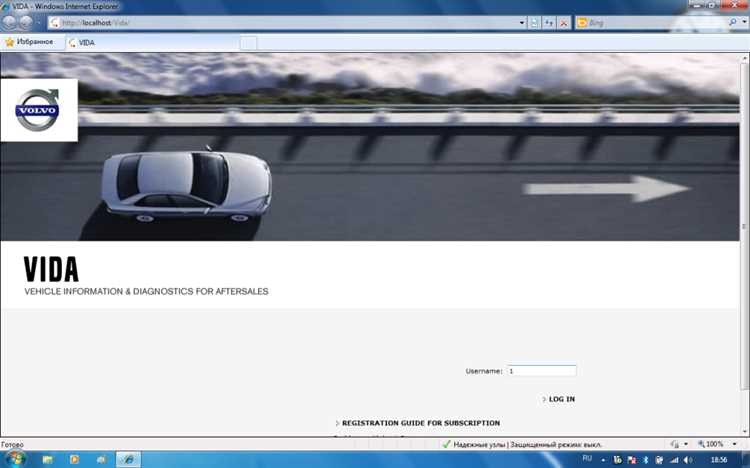
Task: Go back with the browser Back button
Action: pyautogui.click(x=9, y=22)
